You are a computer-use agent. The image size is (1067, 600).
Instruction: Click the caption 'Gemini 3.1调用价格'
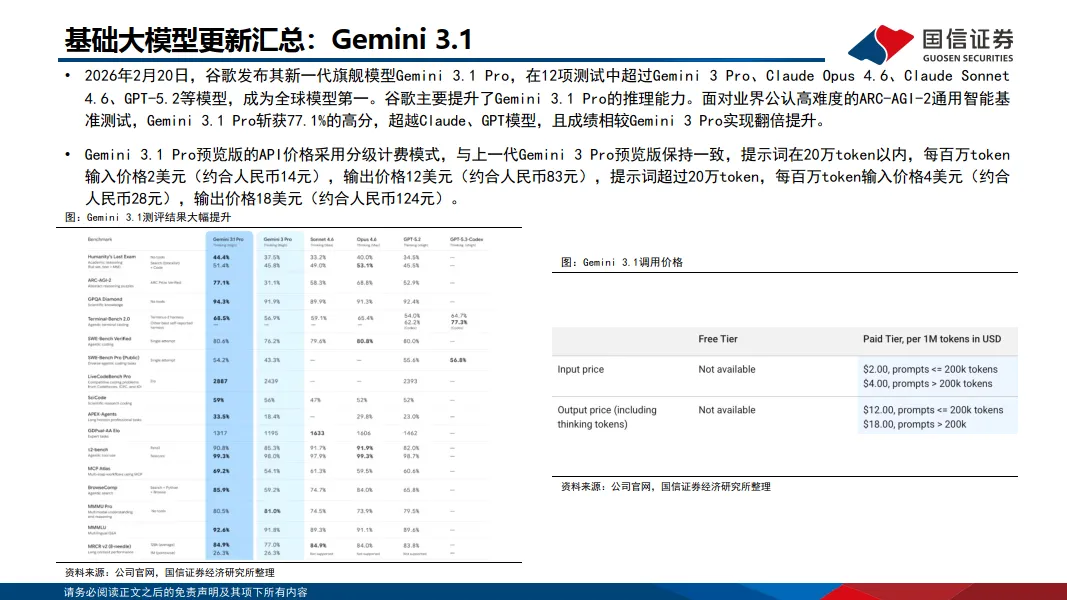coord(622,262)
